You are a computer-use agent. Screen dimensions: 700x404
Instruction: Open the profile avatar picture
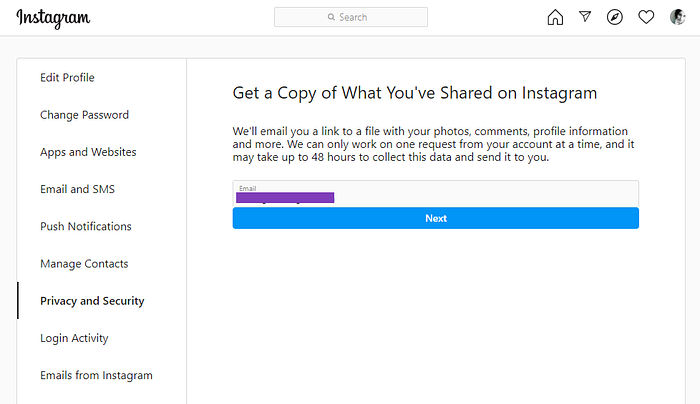678,17
